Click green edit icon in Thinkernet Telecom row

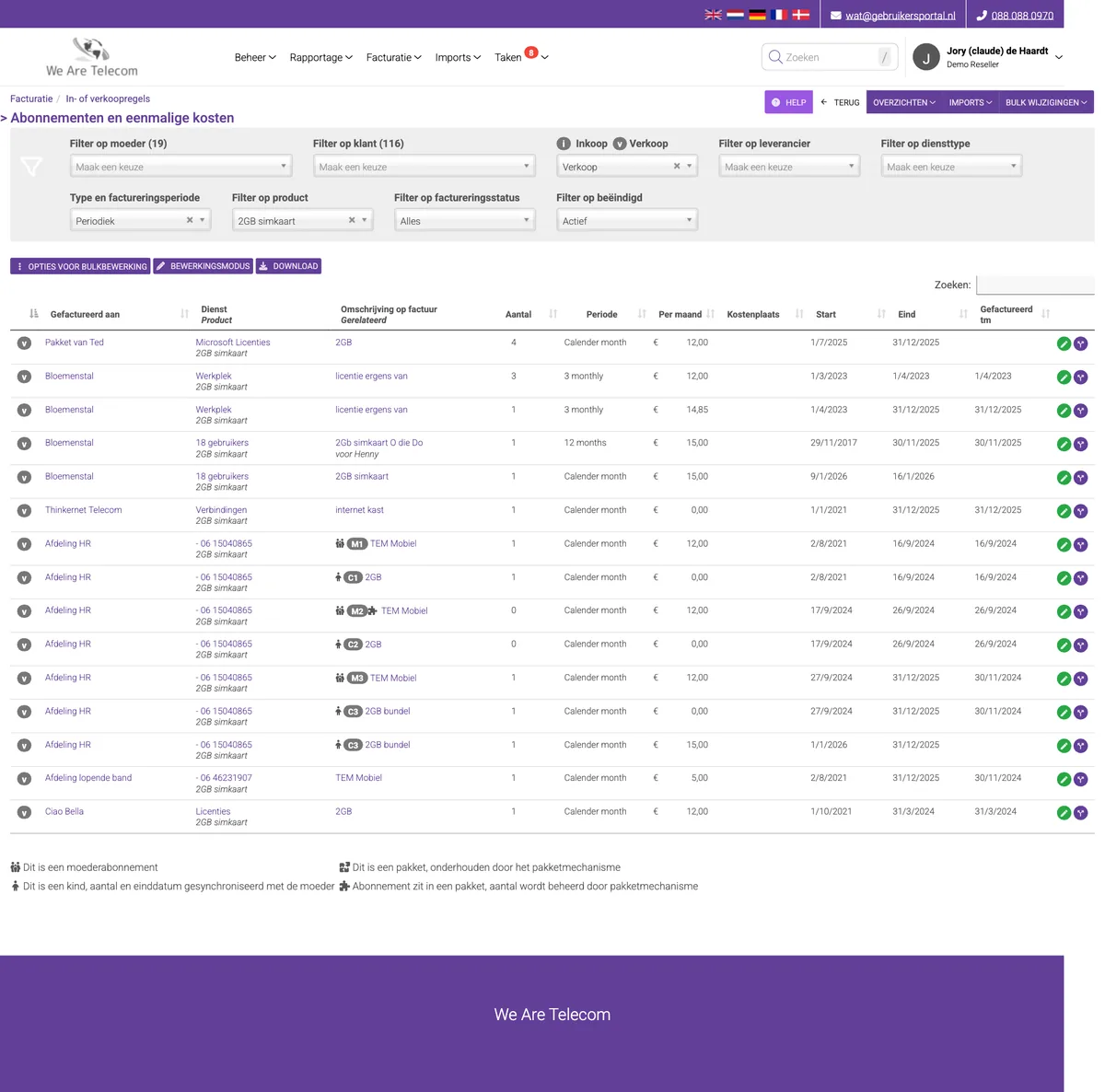click(x=1064, y=511)
